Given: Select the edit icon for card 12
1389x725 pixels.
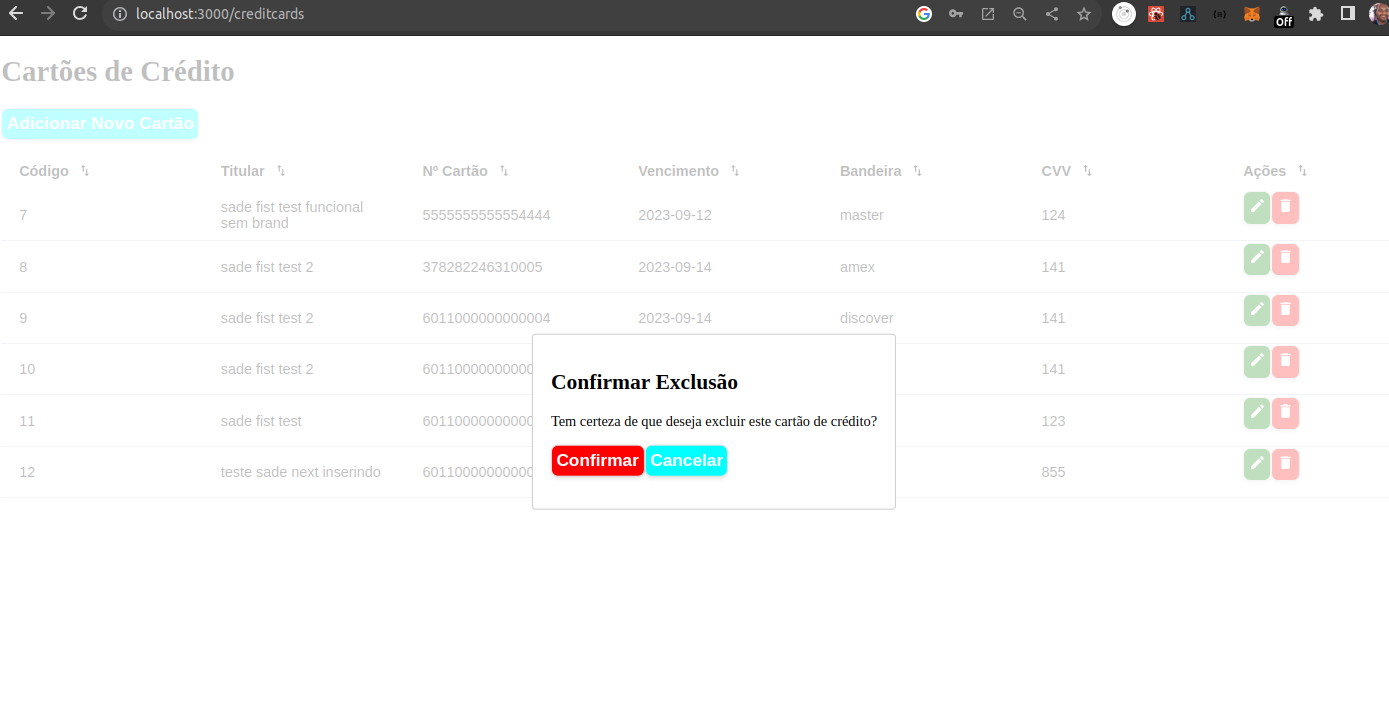Looking at the screenshot, I should click(1256, 464).
